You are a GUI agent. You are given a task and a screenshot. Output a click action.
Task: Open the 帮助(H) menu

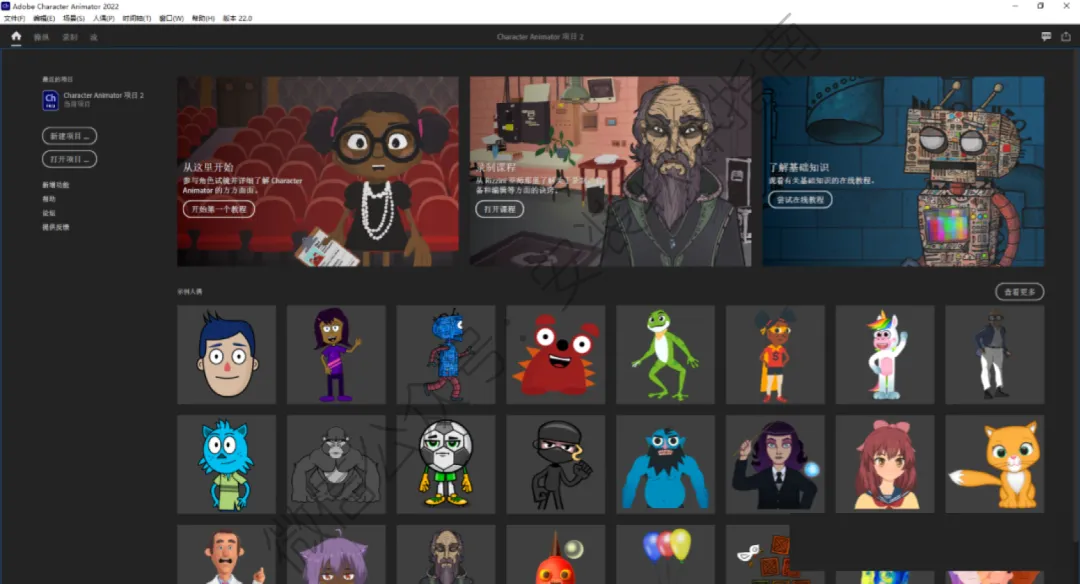[203, 19]
